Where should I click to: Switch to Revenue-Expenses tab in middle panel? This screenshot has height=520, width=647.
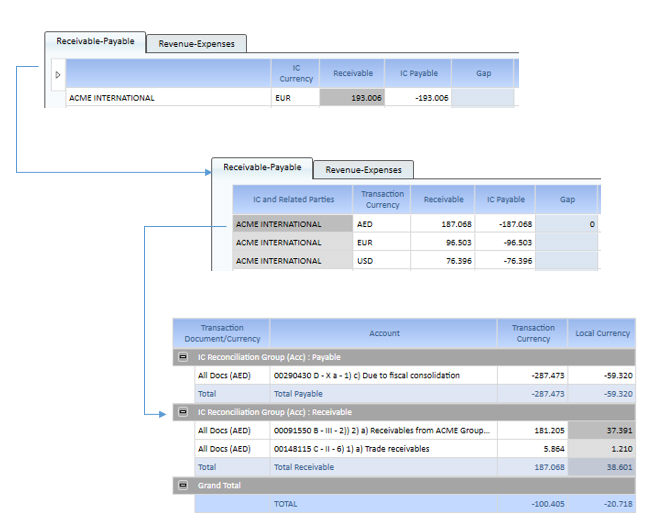[x=363, y=170]
